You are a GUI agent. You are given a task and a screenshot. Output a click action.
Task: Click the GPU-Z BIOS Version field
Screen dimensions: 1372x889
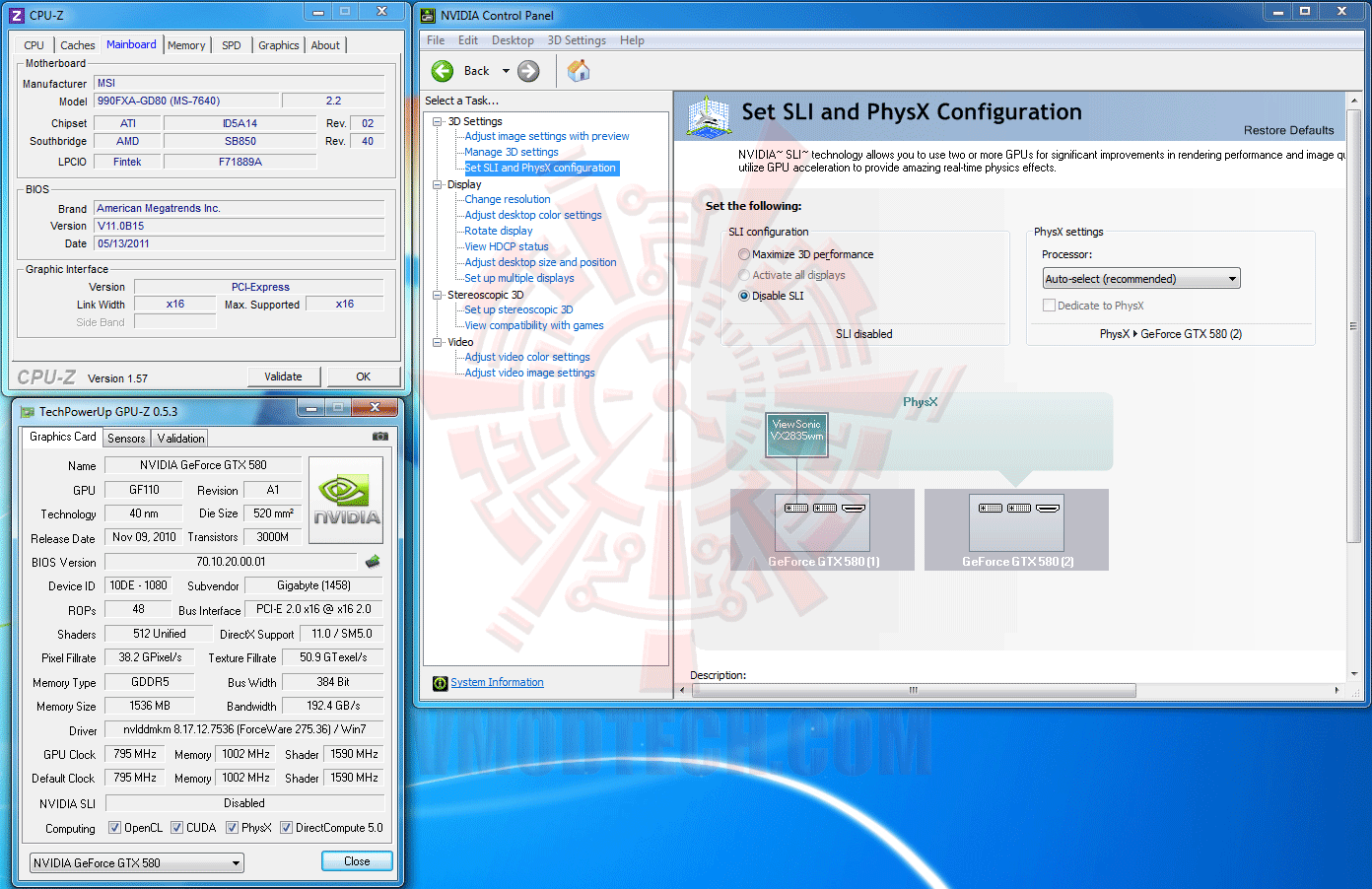click(x=231, y=562)
